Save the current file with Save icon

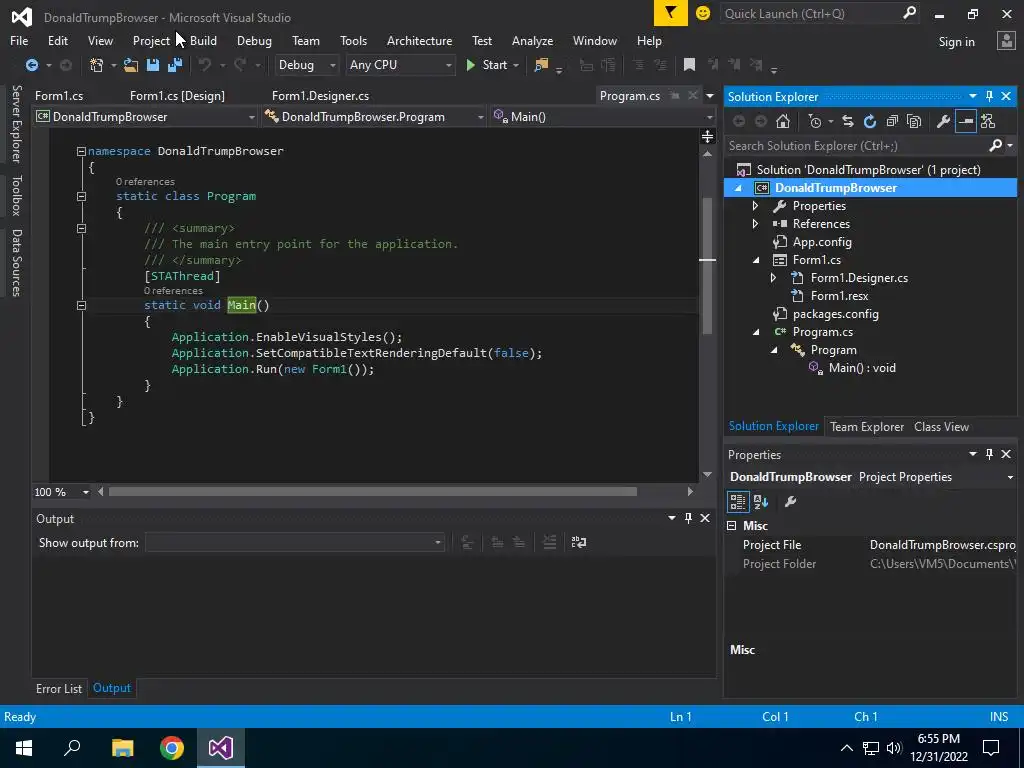(x=153, y=65)
